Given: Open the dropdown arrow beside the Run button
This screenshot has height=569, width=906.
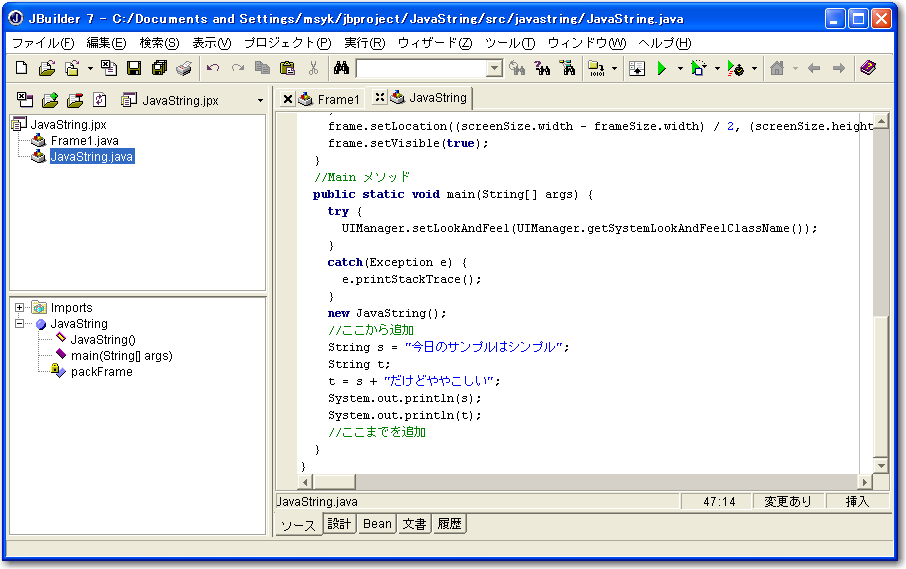Looking at the screenshot, I should [679, 69].
